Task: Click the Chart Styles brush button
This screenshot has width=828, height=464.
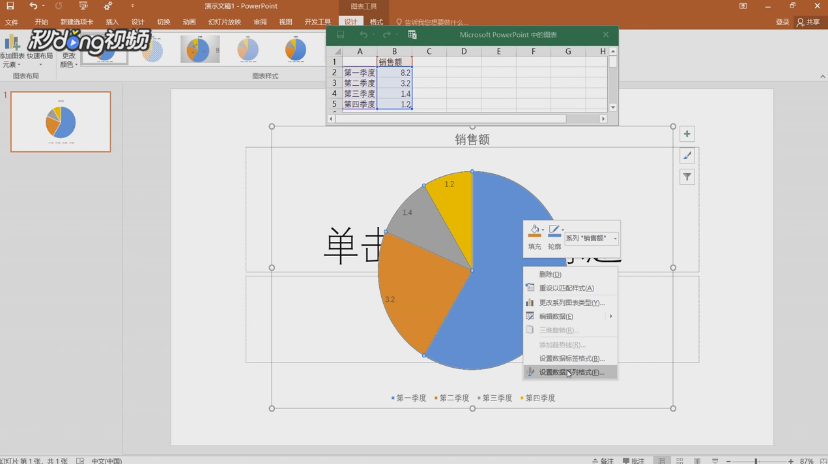Action: click(x=687, y=156)
